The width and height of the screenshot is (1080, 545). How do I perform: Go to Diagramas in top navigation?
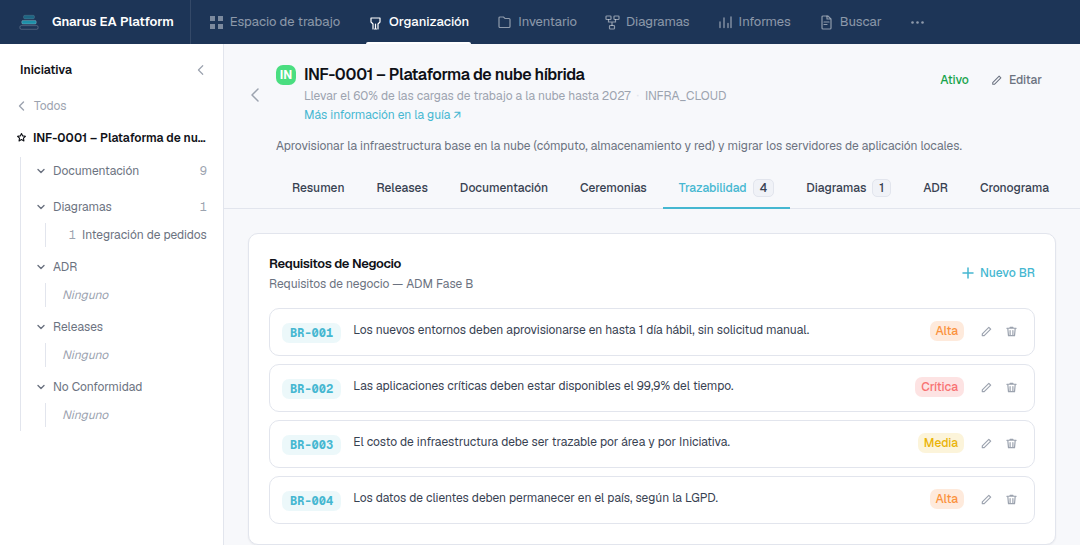click(x=647, y=22)
